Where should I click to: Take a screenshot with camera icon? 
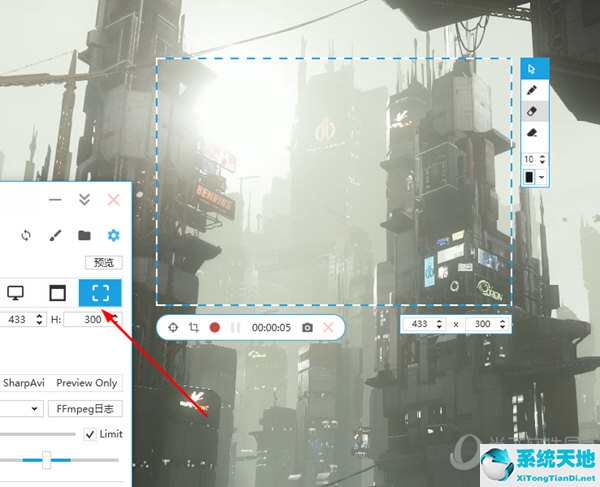(307, 328)
